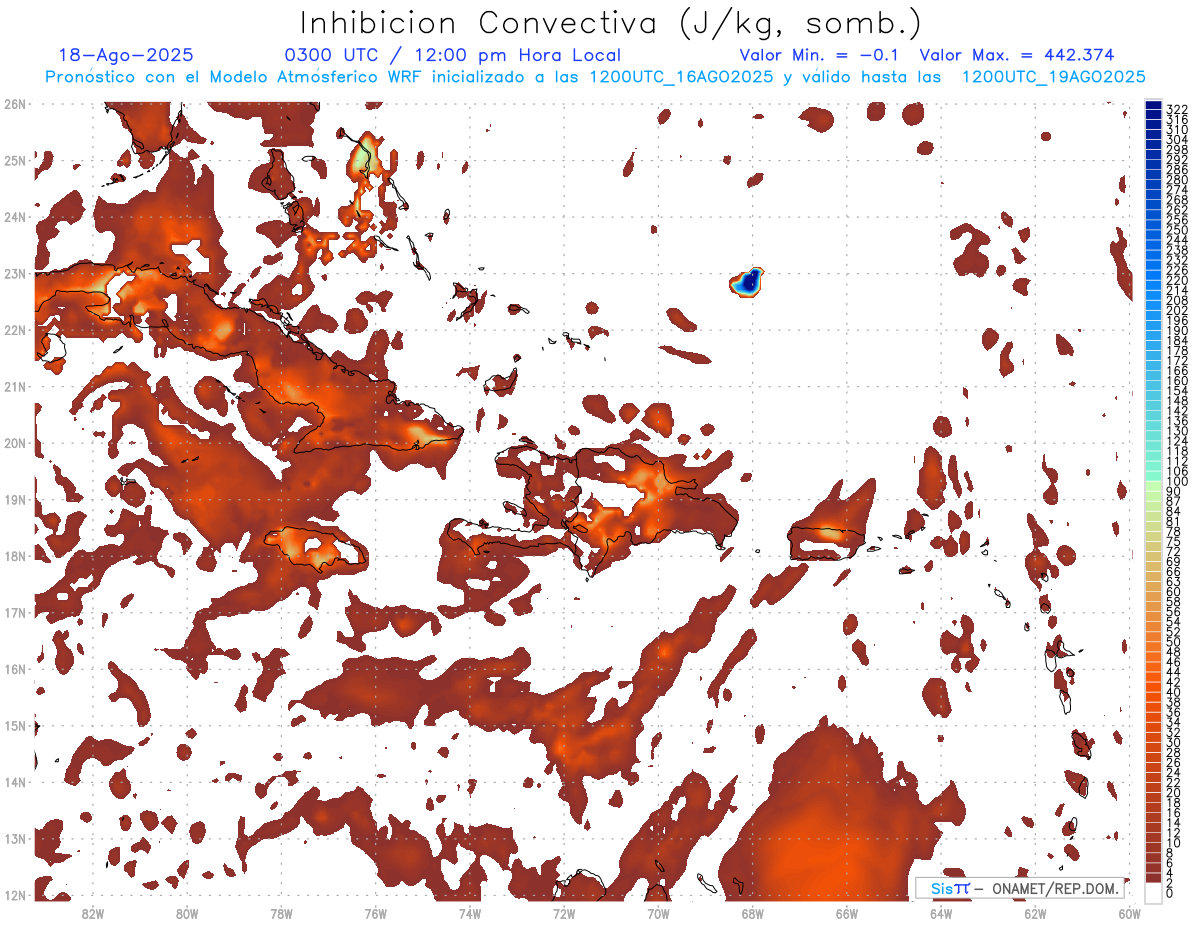Viewport: 1200px width, 927px height.
Task: Click the 26N latitude axis label
Action: pyautogui.click(x=15, y=104)
